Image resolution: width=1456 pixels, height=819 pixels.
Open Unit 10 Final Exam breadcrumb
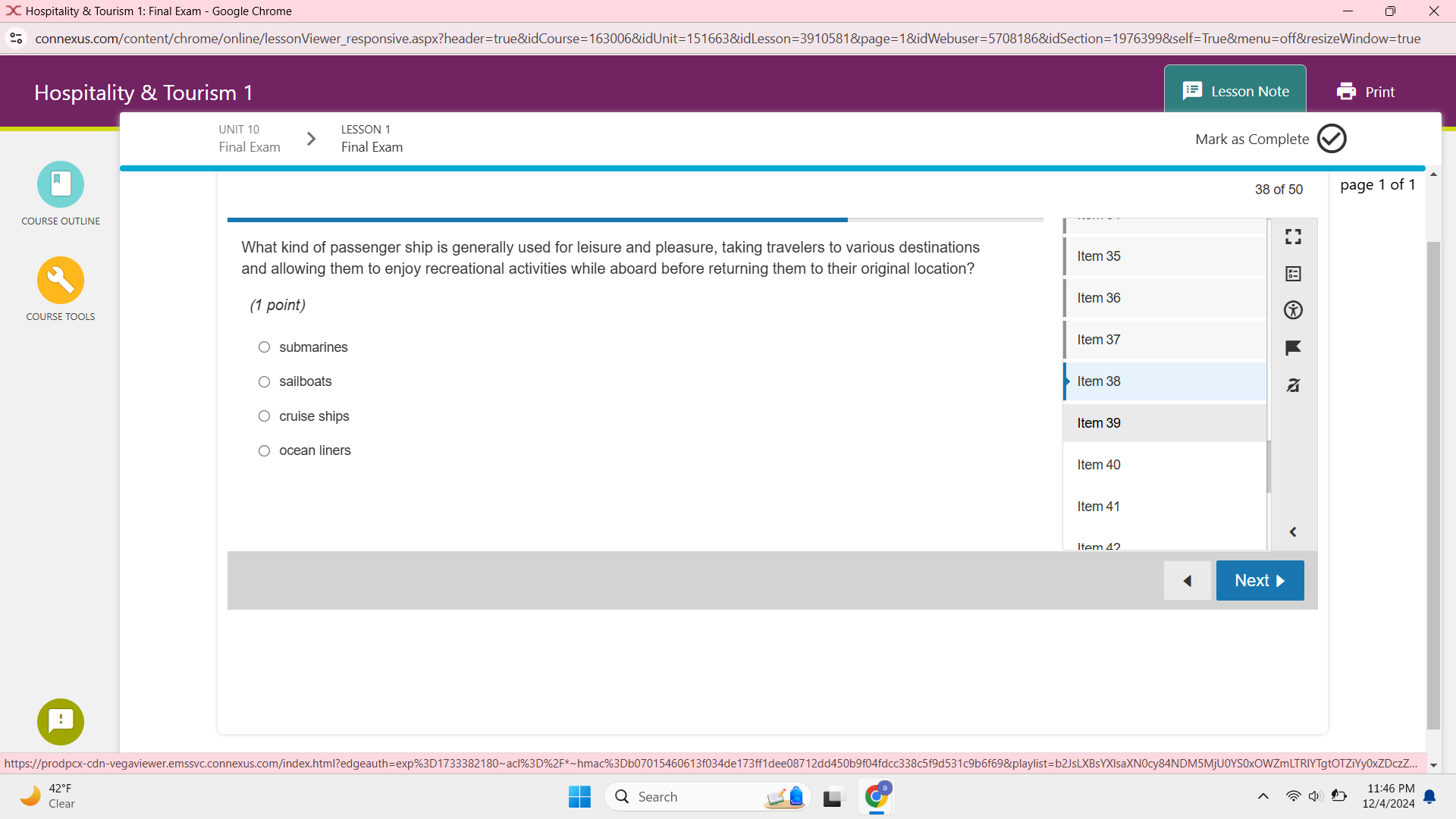tap(249, 139)
